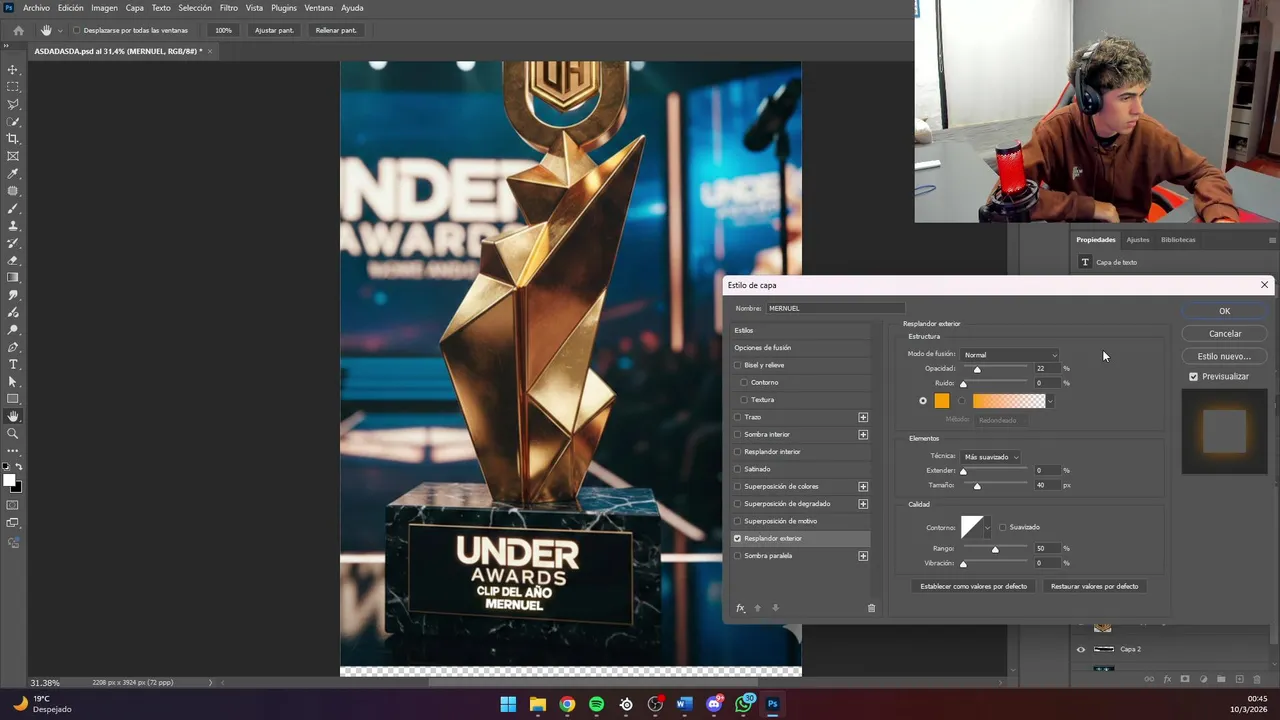Viewport: 1280px width, 720px height.
Task: Select the Hand tool in the toolbar
Action: coord(13,416)
